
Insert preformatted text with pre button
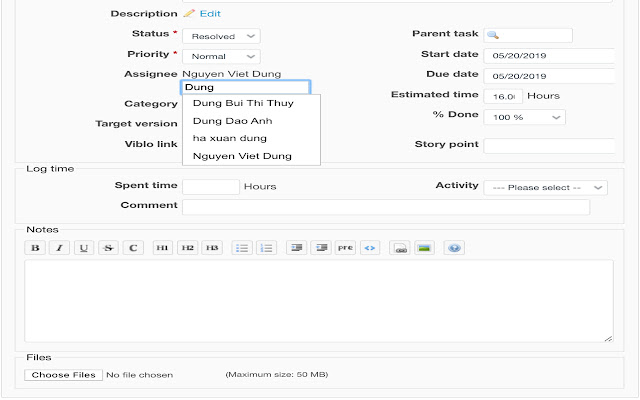point(345,248)
